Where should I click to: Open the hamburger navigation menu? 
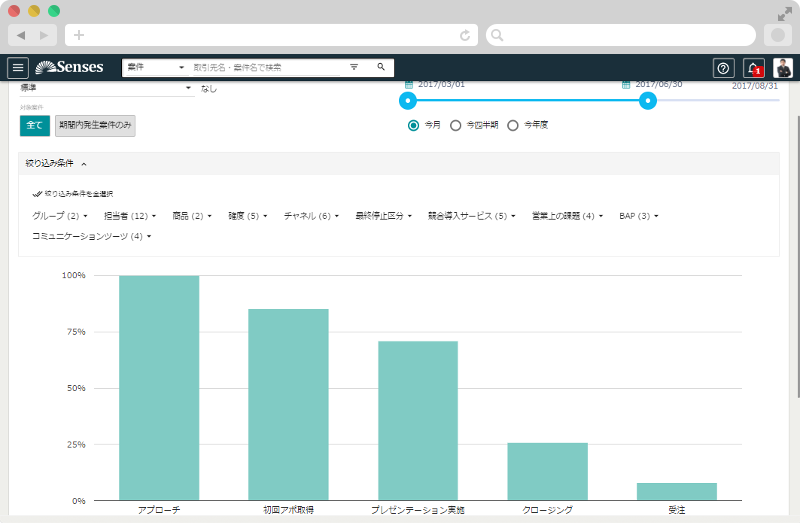click(x=18, y=68)
